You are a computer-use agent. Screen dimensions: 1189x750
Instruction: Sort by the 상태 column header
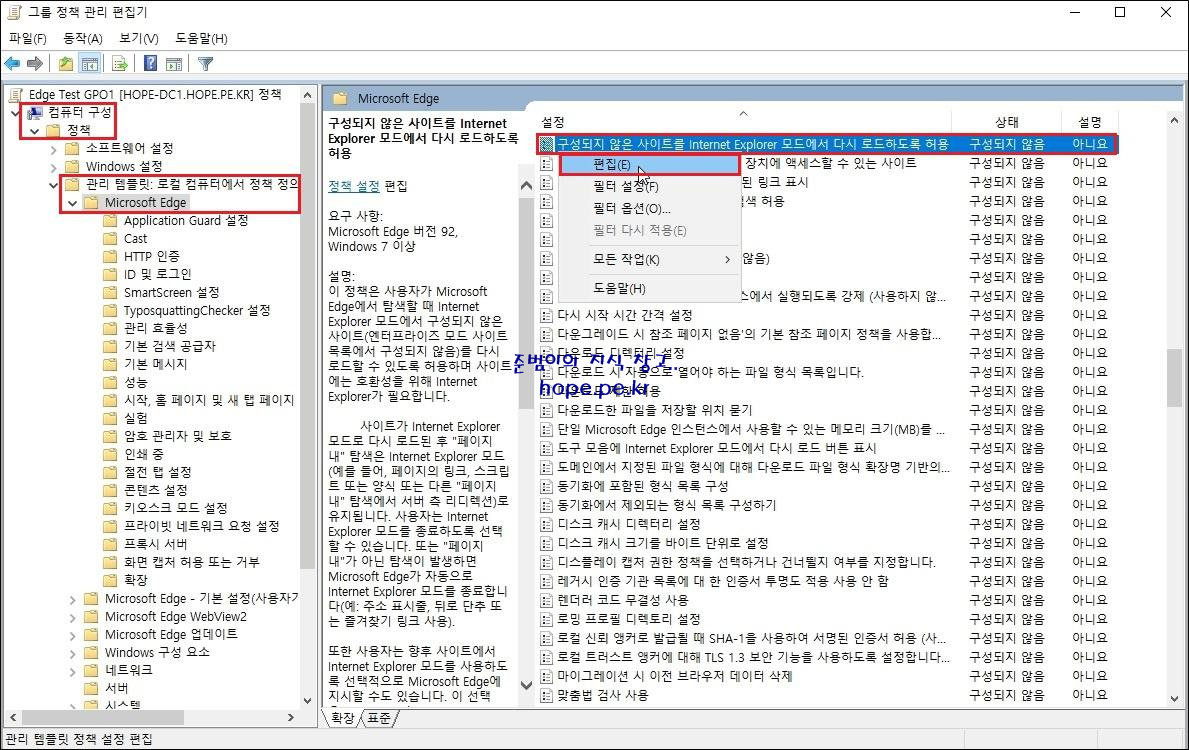pyautogui.click(x=1006, y=121)
